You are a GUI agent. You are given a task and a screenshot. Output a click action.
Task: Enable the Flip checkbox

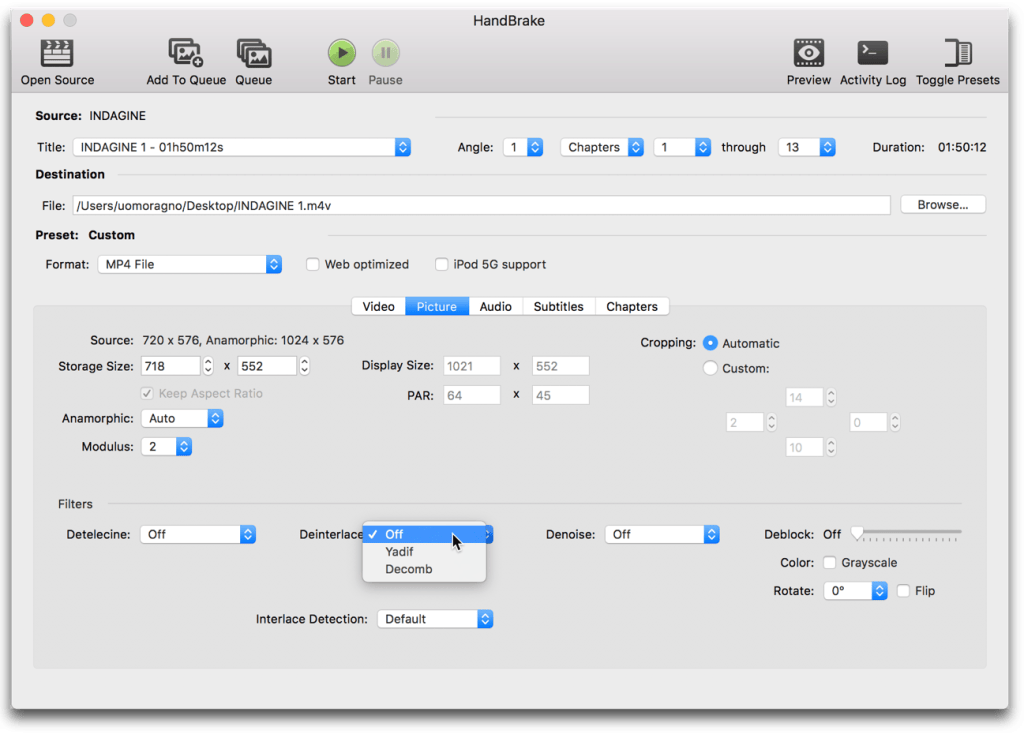pyautogui.click(x=903, y=591)
